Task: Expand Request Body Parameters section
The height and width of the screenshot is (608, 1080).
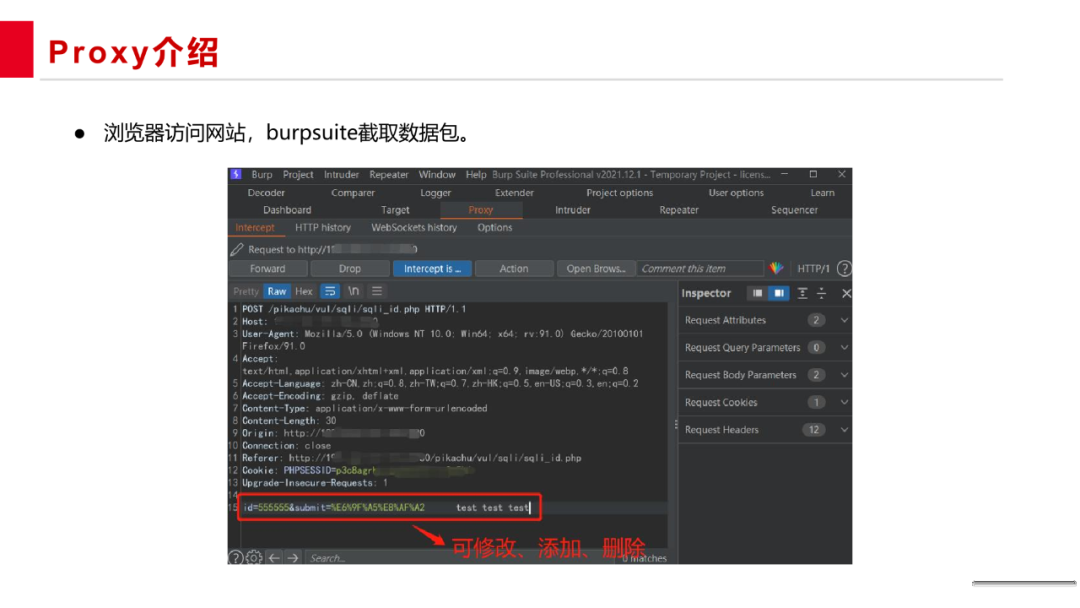Action: (x=844, y=375)
